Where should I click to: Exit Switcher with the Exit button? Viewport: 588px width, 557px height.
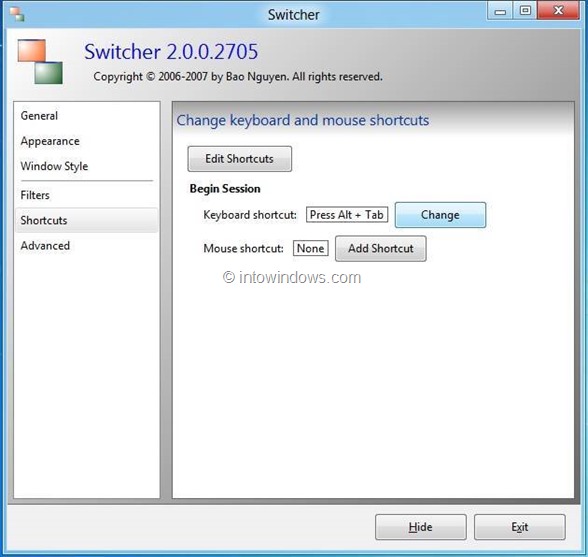pyautogui.click(x=520, y=527)
